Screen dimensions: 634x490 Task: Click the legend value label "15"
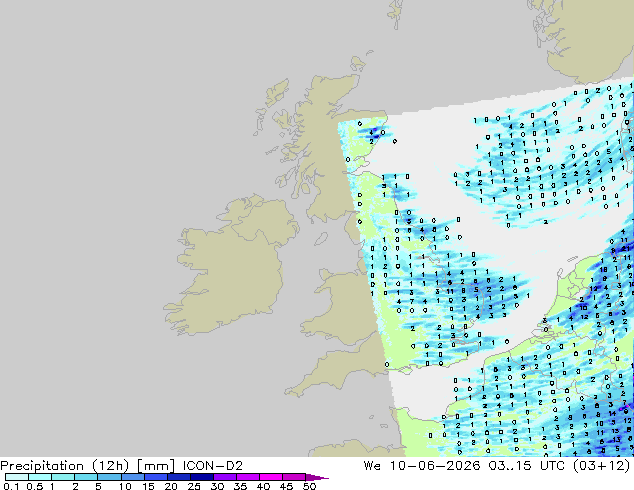[148, 486]
